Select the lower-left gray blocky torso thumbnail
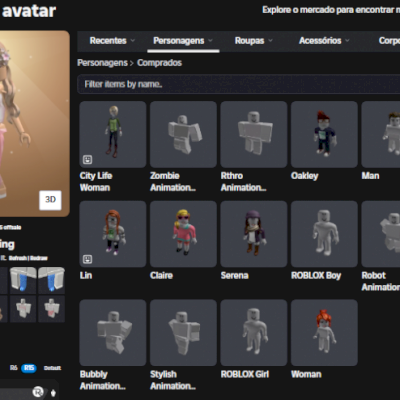400x400 pixels. pyautogui.click(x=23, y=308)
